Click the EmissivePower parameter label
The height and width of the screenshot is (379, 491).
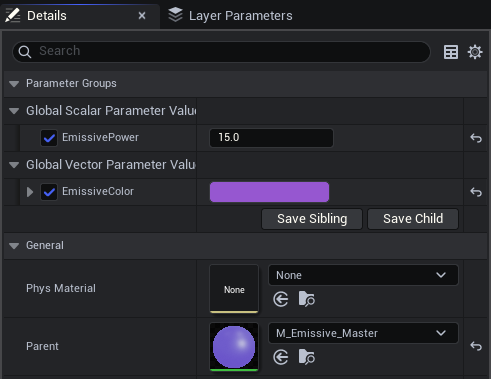pyautogui.click(x=100, y=137)
